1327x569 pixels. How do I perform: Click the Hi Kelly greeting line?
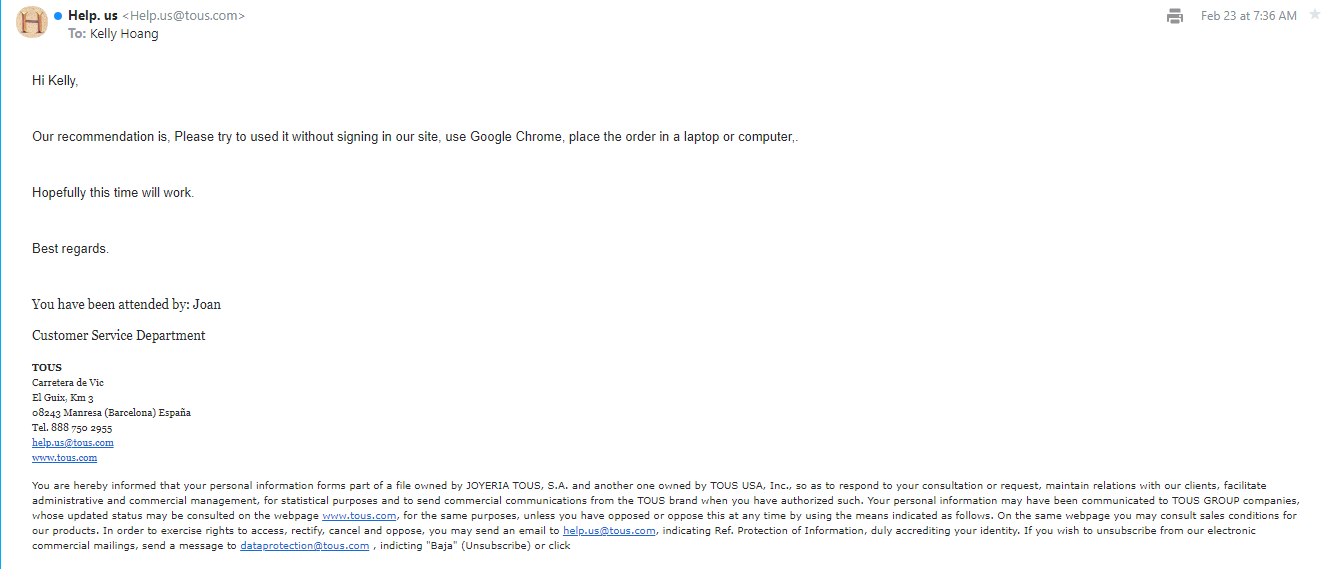[x=55, y=80]
